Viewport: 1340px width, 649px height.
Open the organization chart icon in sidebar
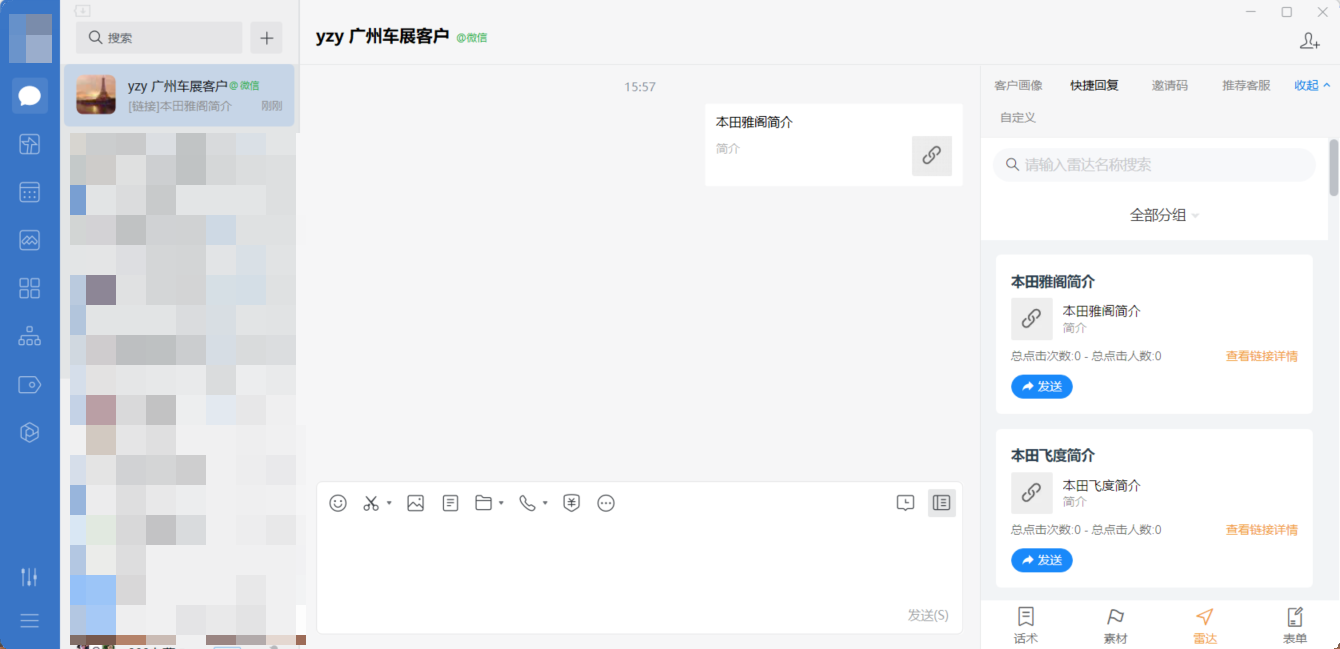coord(30,336)
